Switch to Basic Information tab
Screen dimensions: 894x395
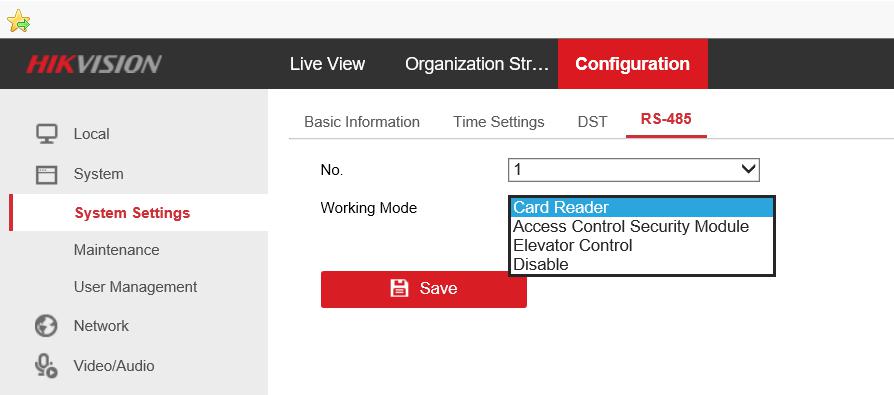[x=362, y=122]
